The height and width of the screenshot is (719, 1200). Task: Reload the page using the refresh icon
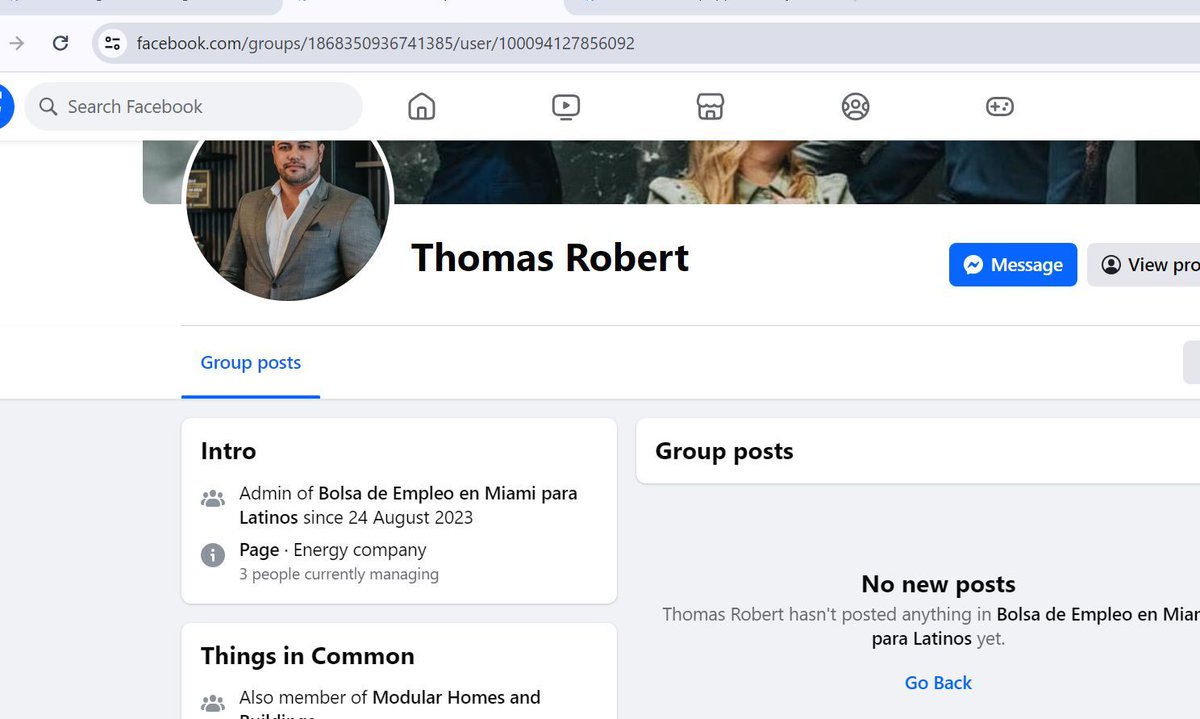60,43
